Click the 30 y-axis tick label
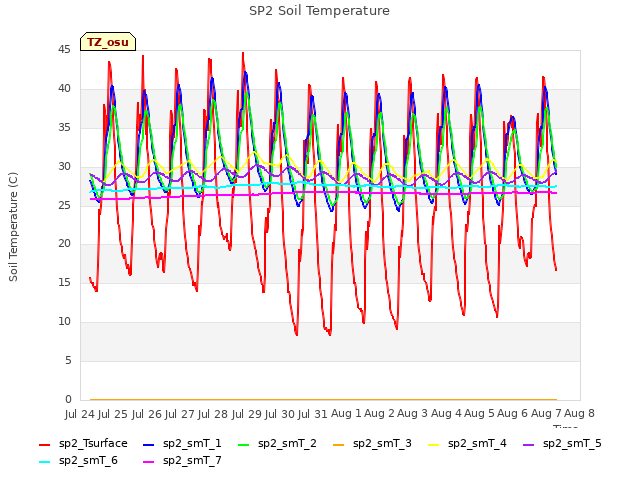This screenshot has width=640, height=480. point(64,167)
